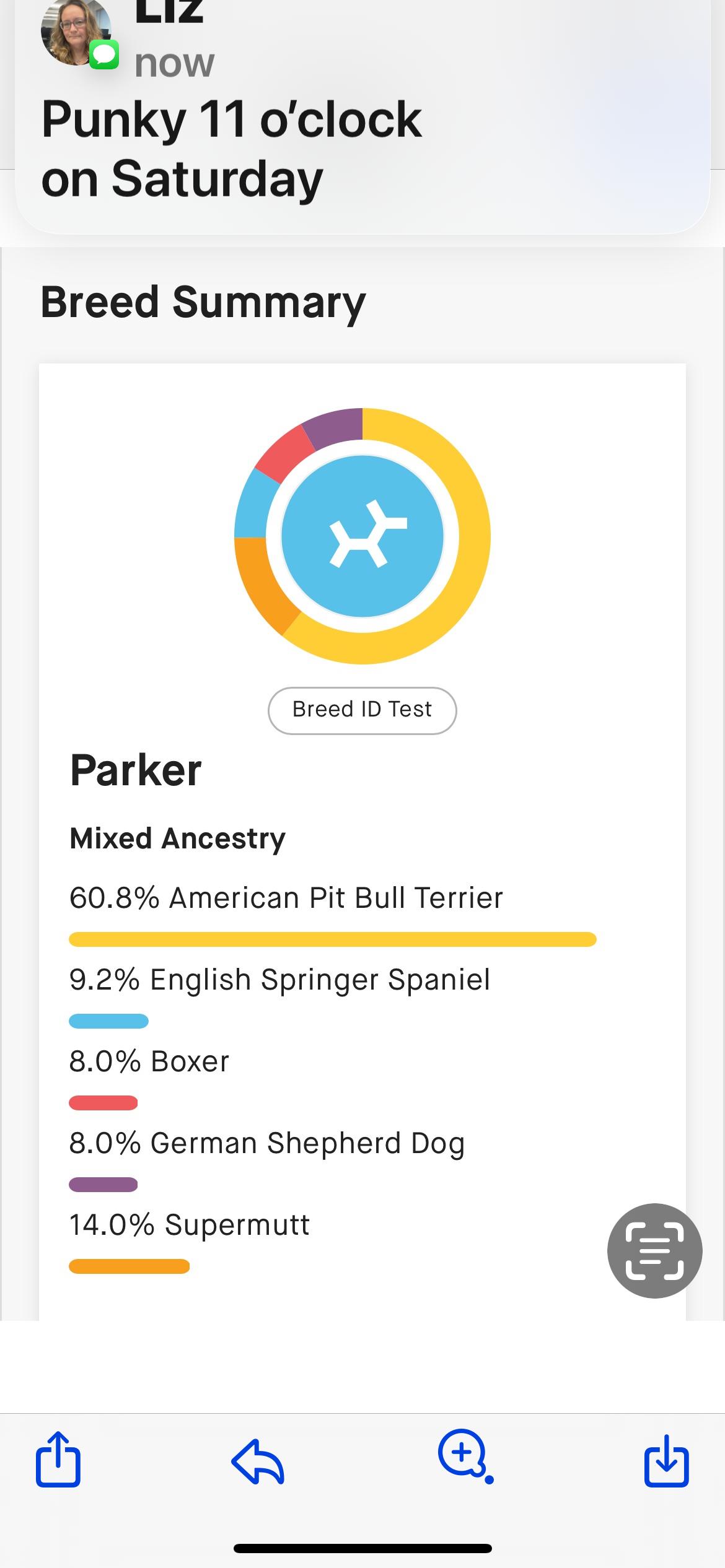Tap the yellow segment of the donut chart
Screen dimensions: 725x1568
[x=471, y=557]
